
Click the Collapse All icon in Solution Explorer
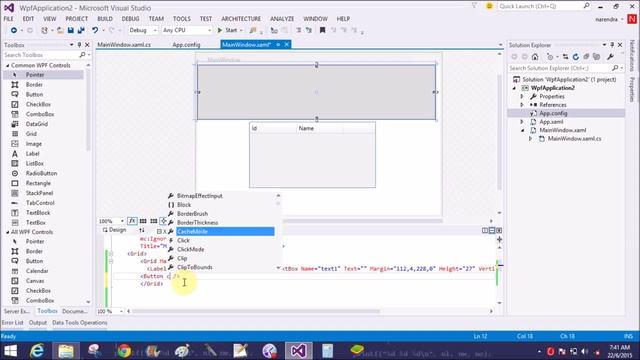pos(586,57)
